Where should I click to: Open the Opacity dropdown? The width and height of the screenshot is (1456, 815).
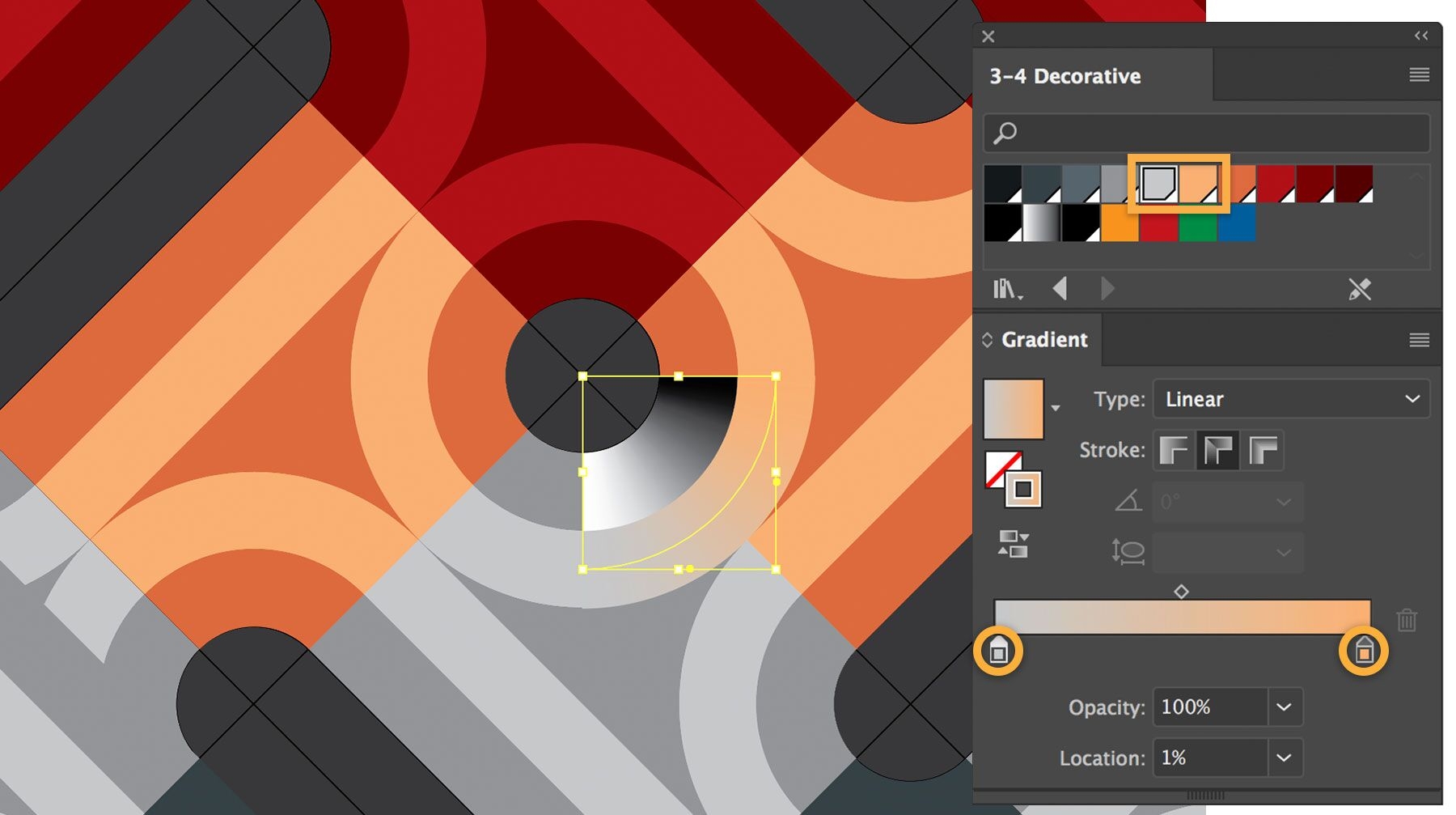[1284, 707]
